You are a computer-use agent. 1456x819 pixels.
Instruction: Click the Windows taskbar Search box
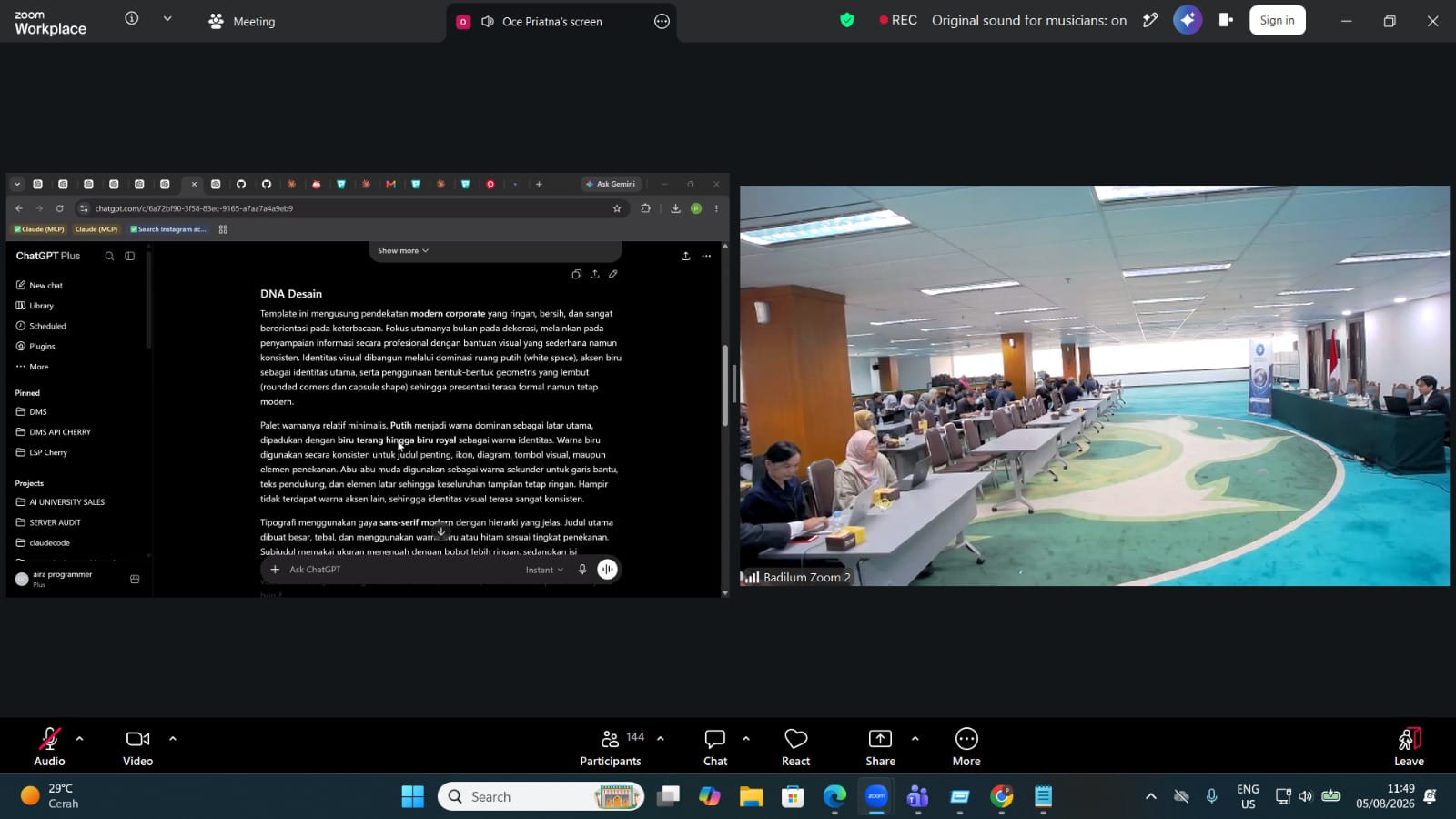tap(541, 796)
